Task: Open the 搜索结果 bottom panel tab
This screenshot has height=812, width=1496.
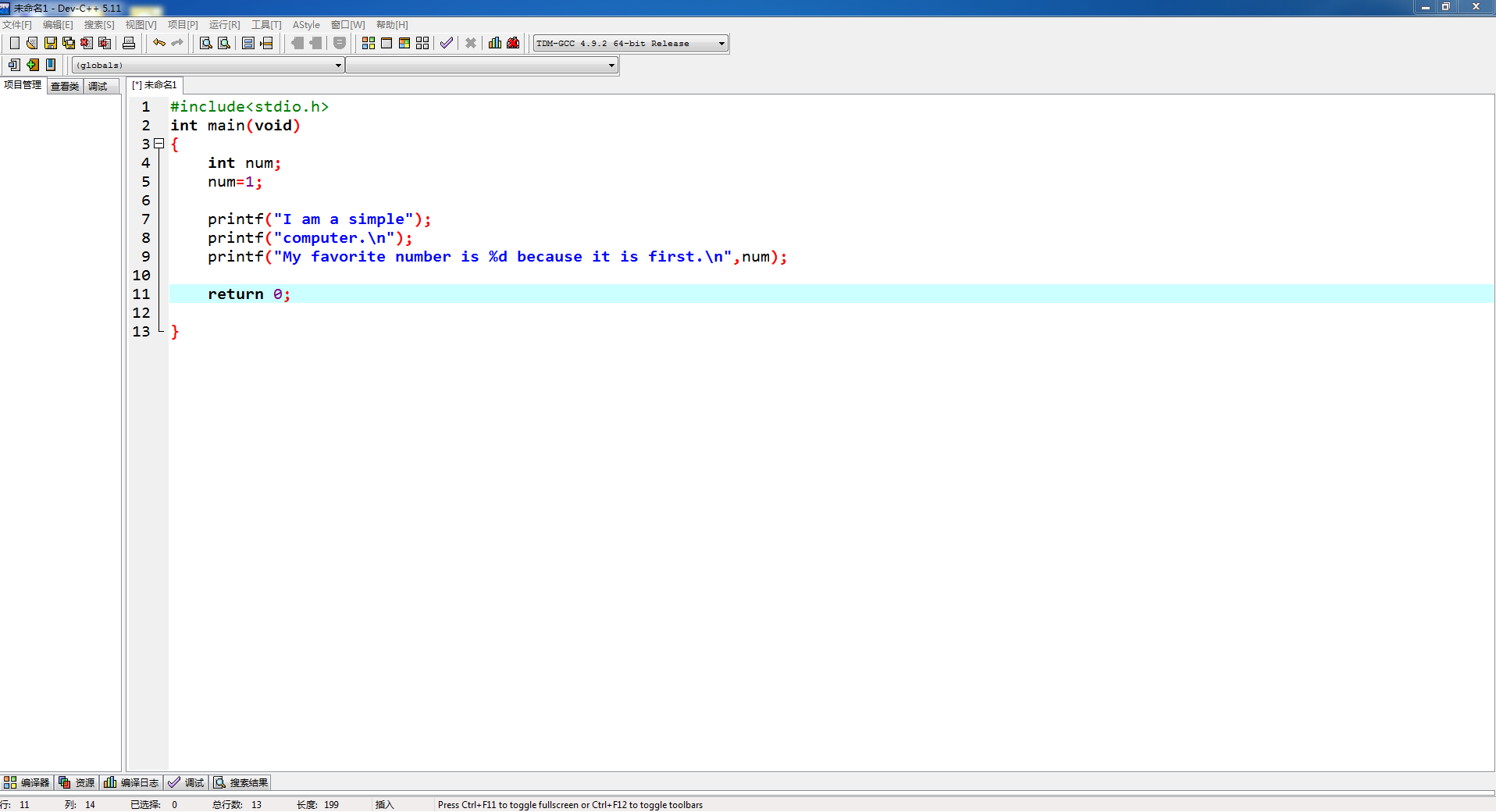Action: point(240,782)
